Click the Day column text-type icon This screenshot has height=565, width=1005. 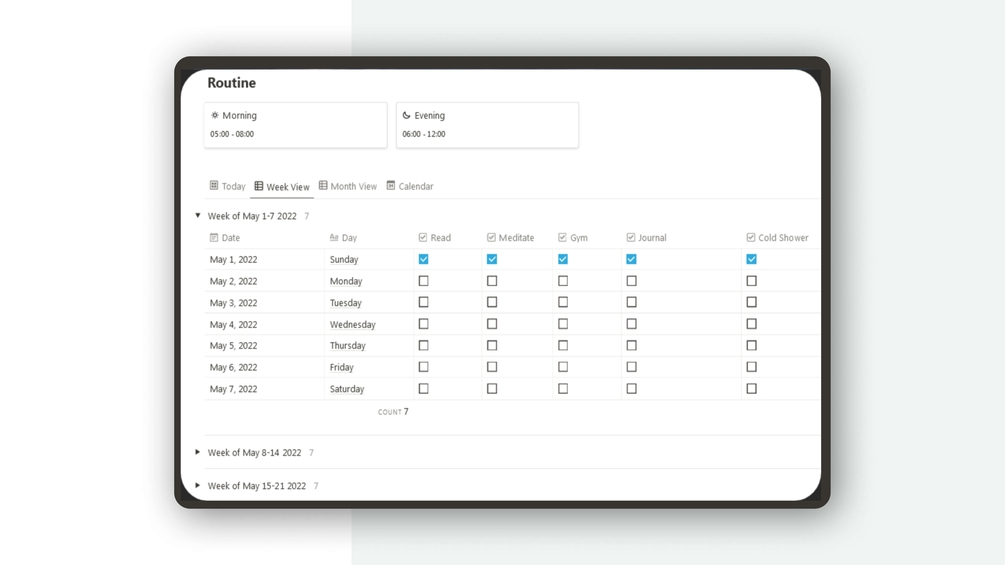(334, 238)
